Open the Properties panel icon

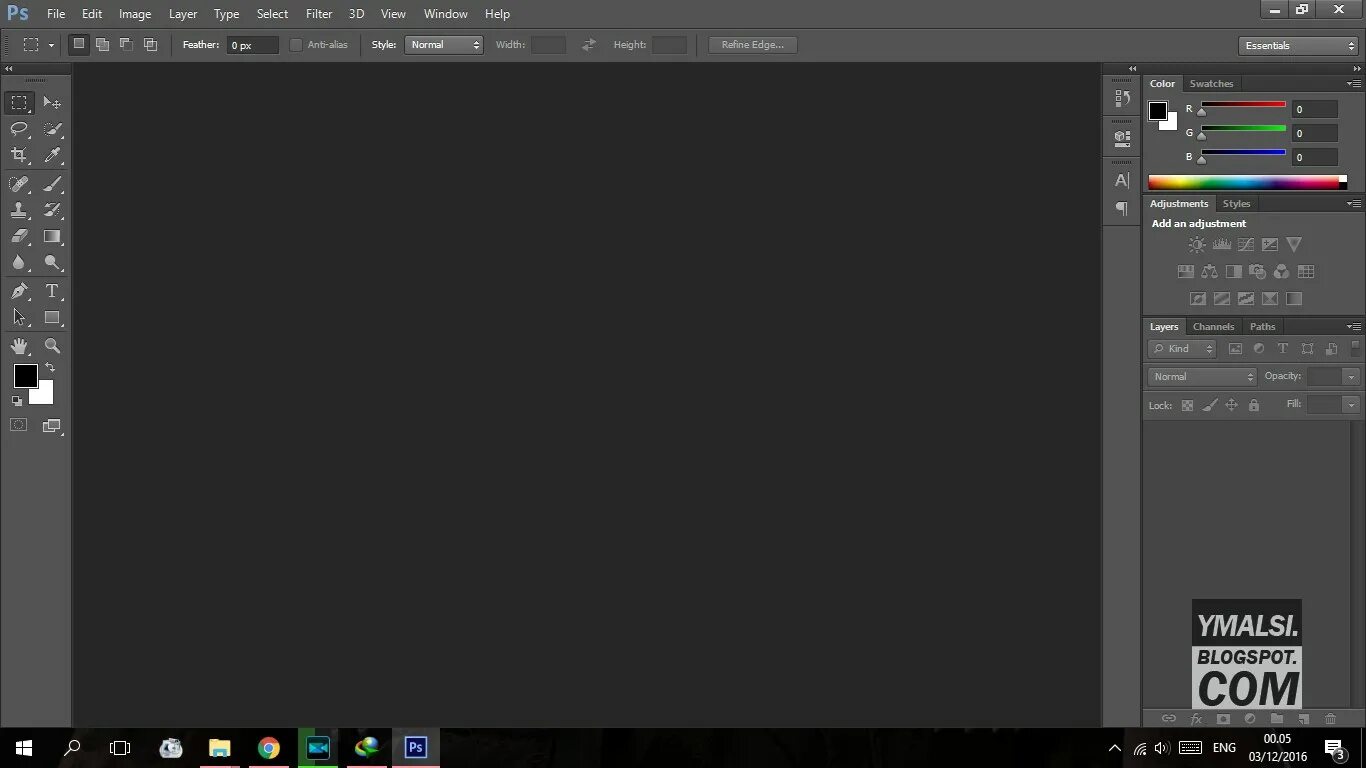[1122, 138]
